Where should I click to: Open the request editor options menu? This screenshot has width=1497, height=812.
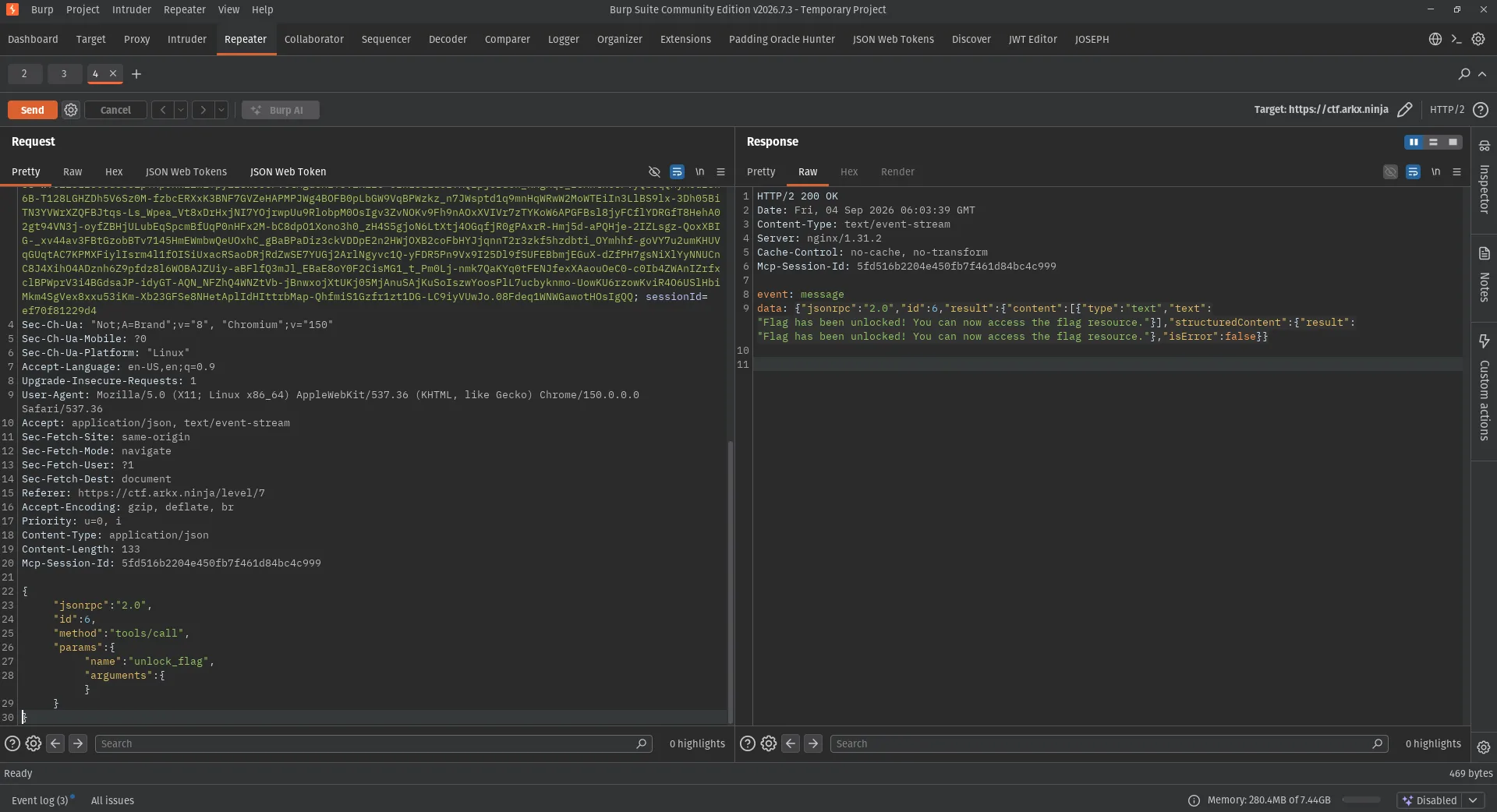720,171
